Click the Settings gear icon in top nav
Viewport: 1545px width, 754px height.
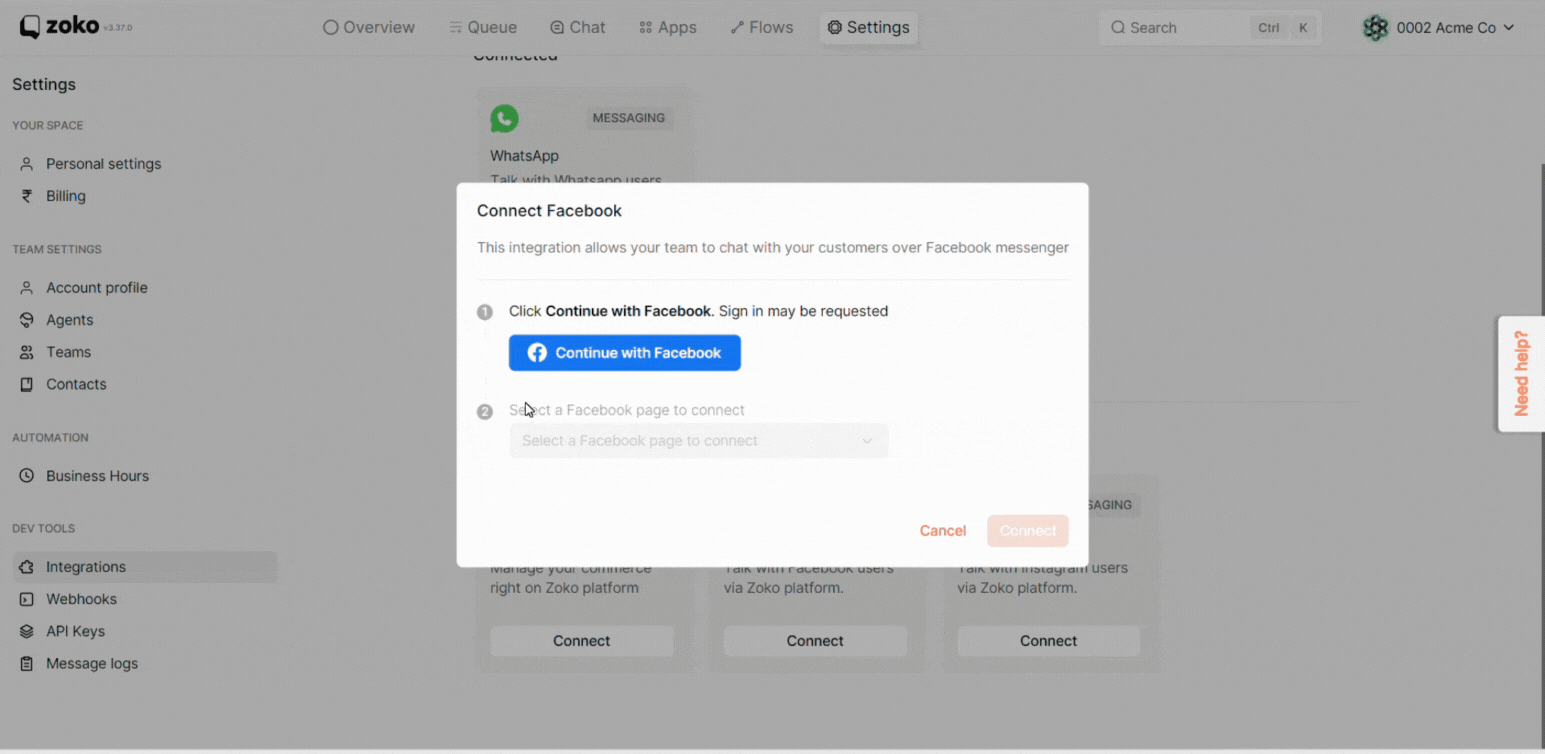(x=835, y=27)
